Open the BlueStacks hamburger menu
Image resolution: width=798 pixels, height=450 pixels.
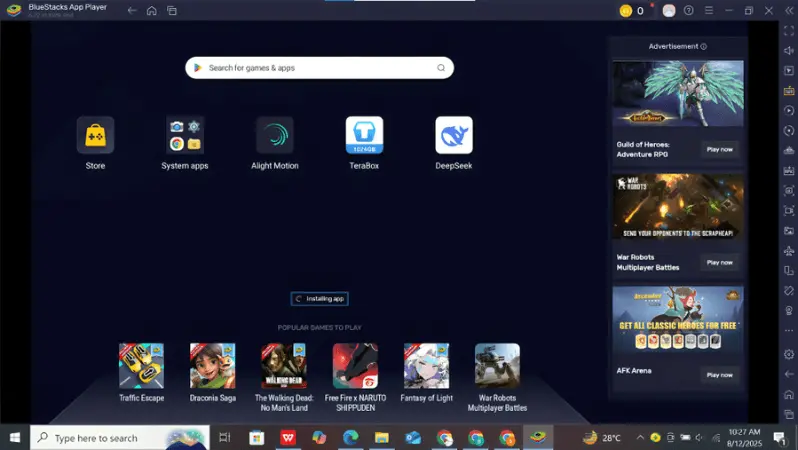coord(708,10)
